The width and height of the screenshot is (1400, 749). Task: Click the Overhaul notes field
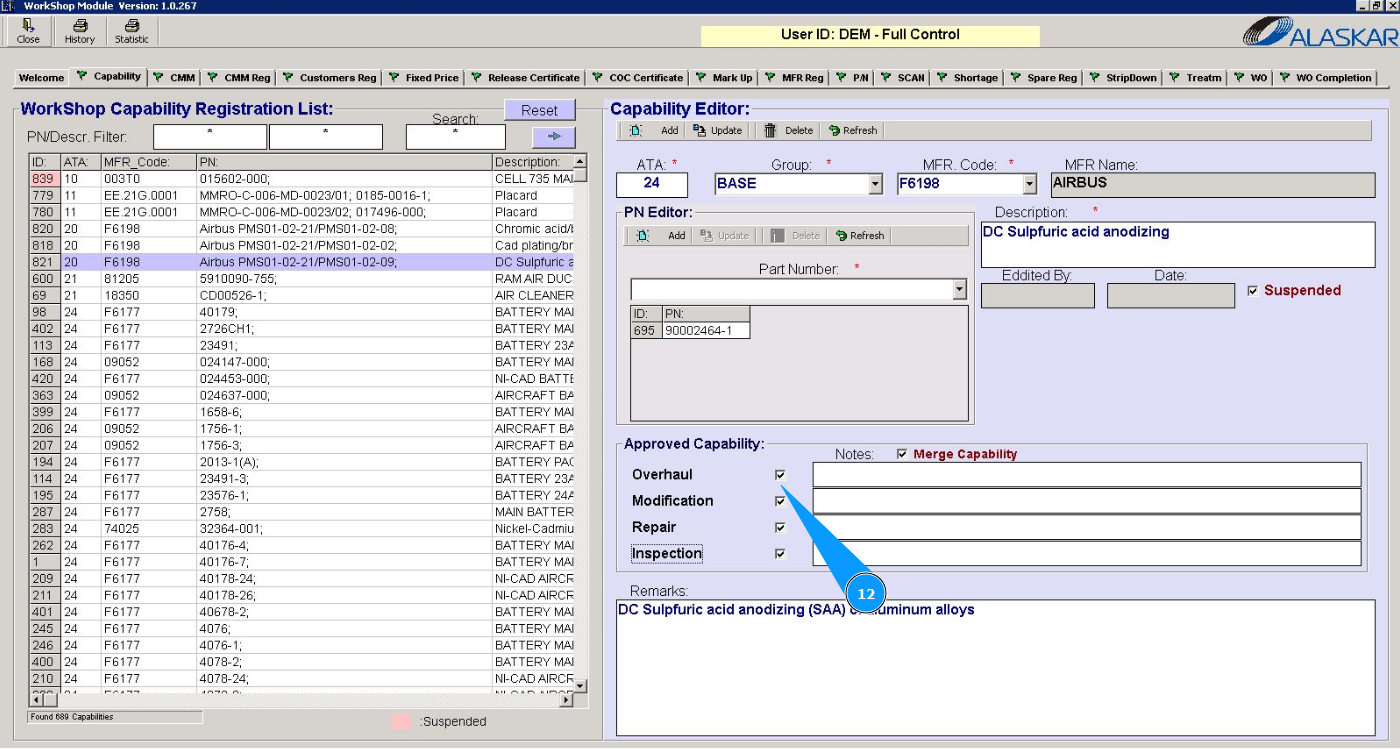point(1087,475)
